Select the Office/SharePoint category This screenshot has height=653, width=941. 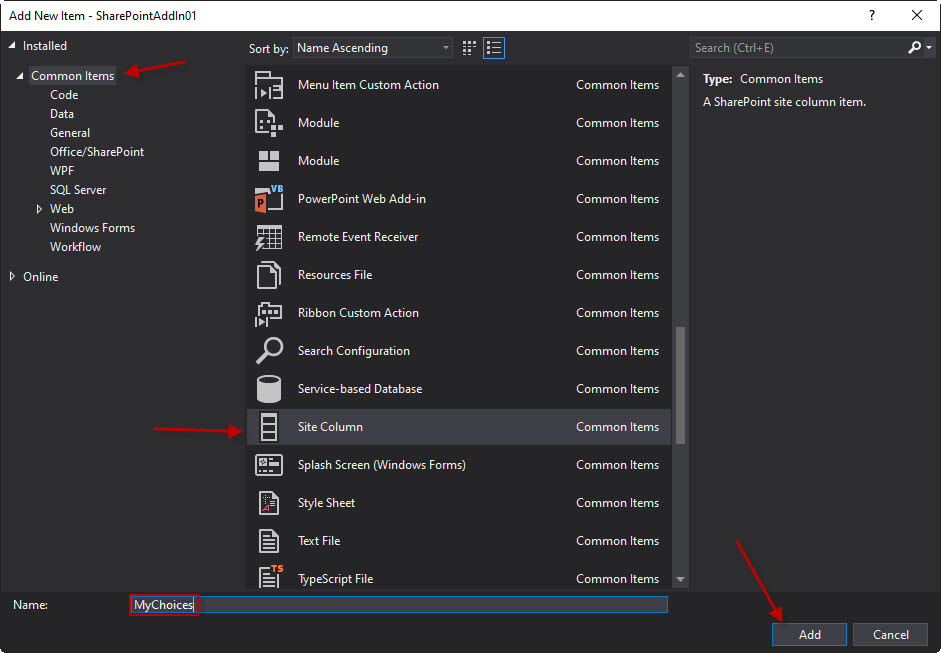coord(97,152)
